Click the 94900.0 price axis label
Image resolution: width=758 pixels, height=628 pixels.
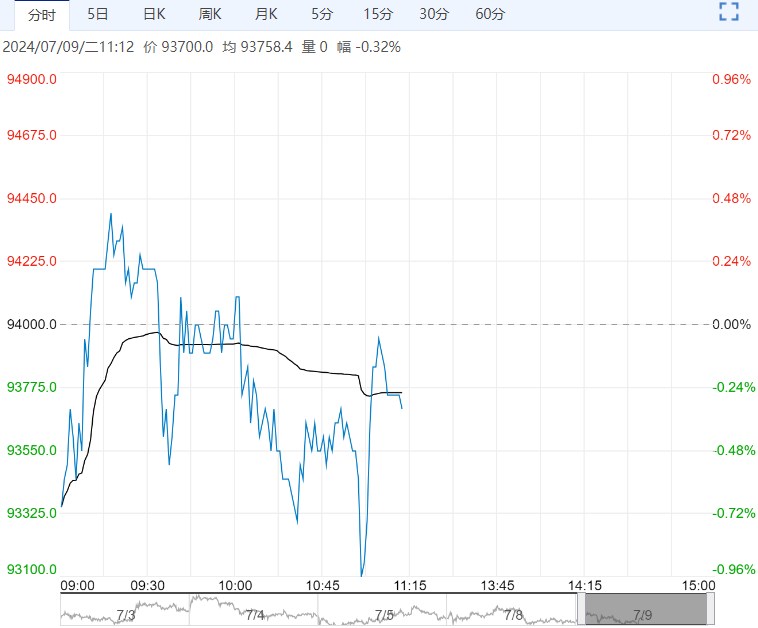[31, 79]
